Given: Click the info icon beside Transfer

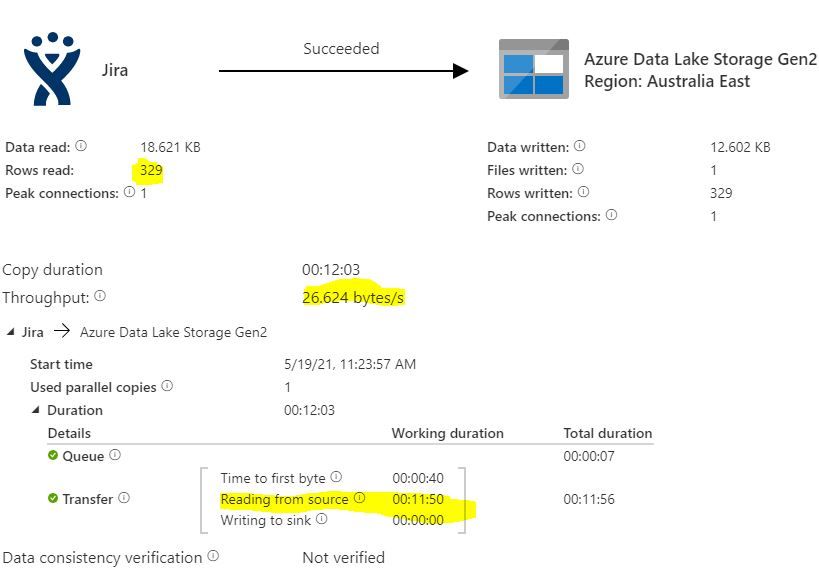Looking at the screenshot, I should [124, 498].
